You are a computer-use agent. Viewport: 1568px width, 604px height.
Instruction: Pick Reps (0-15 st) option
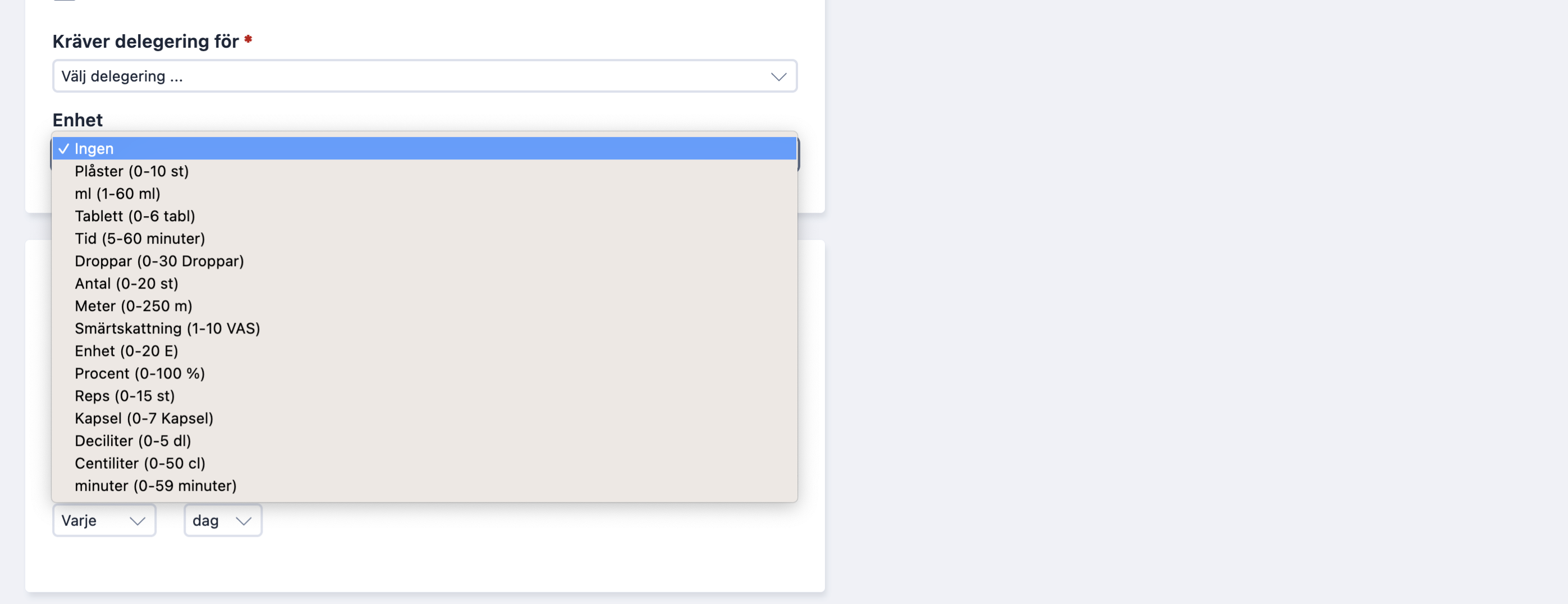click(425, 396)
